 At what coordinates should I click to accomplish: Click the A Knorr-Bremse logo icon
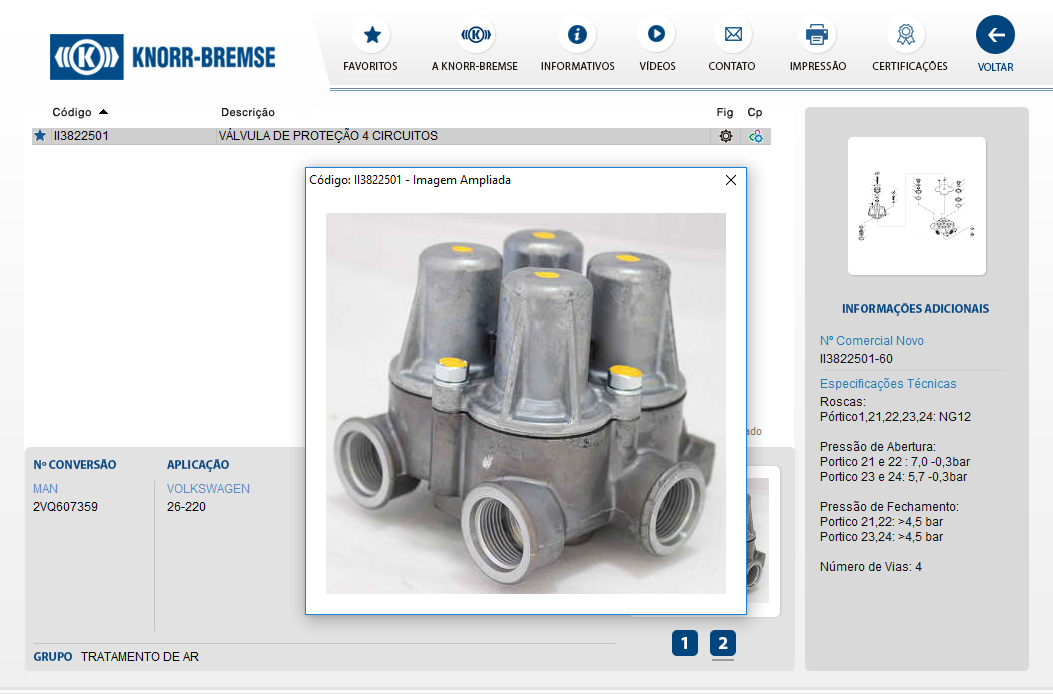click(475, 36)
